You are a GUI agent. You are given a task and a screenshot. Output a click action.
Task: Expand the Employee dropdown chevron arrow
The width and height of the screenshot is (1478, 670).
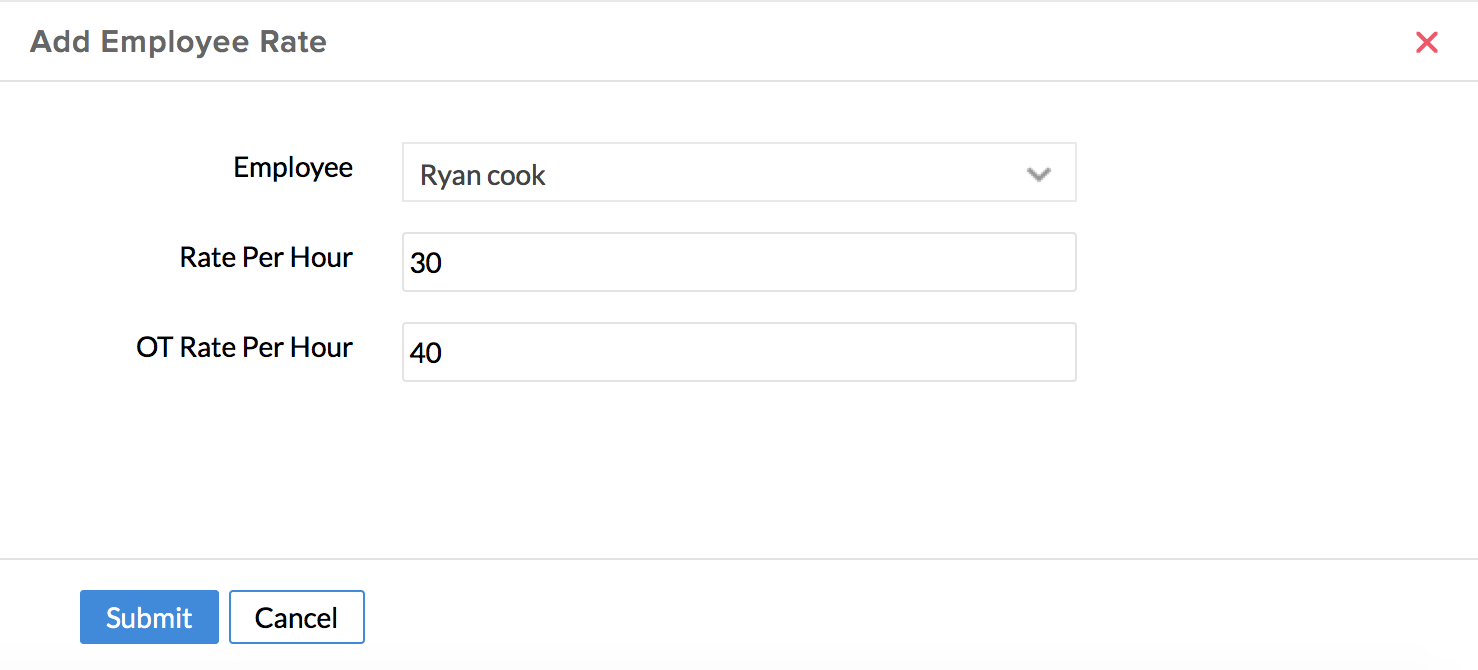tap(1039, 174)
